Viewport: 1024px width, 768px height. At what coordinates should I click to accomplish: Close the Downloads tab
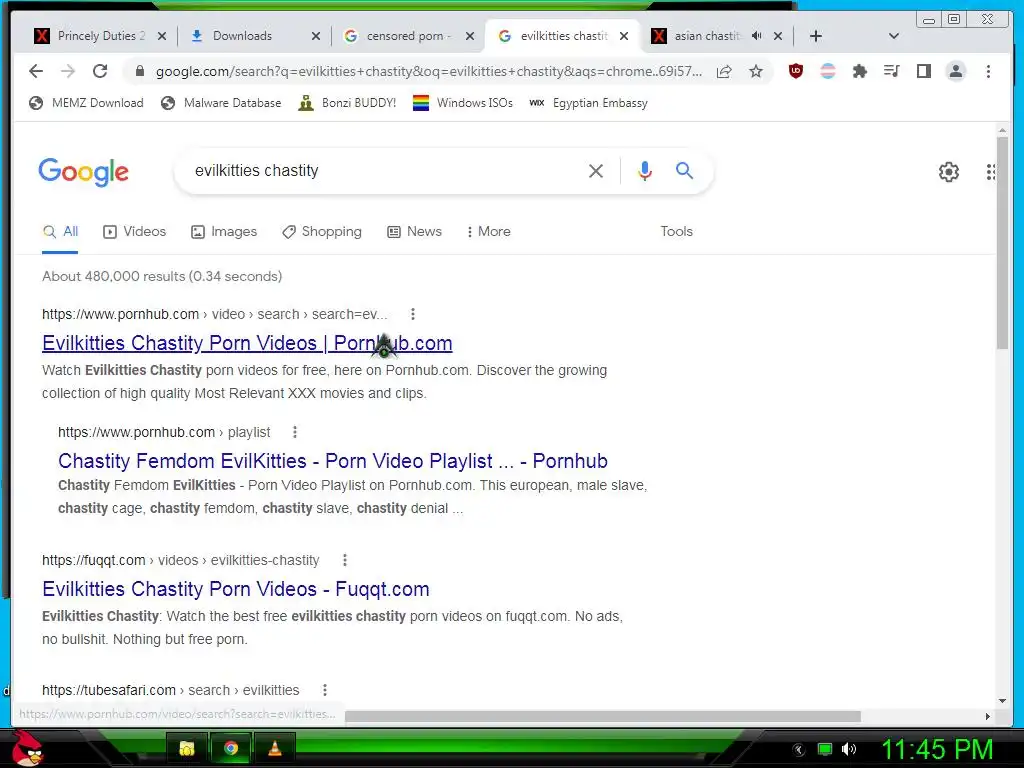316,36
